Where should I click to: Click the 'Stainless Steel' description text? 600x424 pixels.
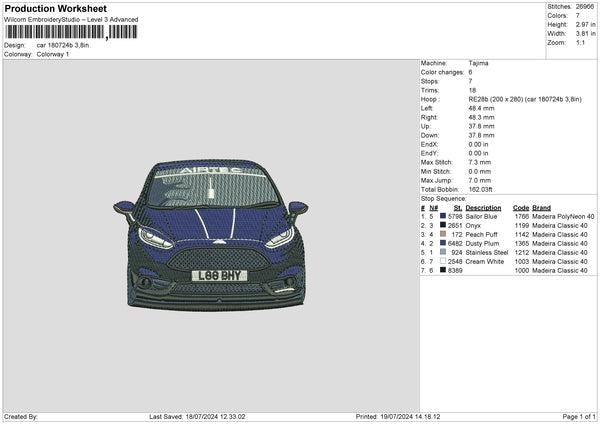point(487,253)
